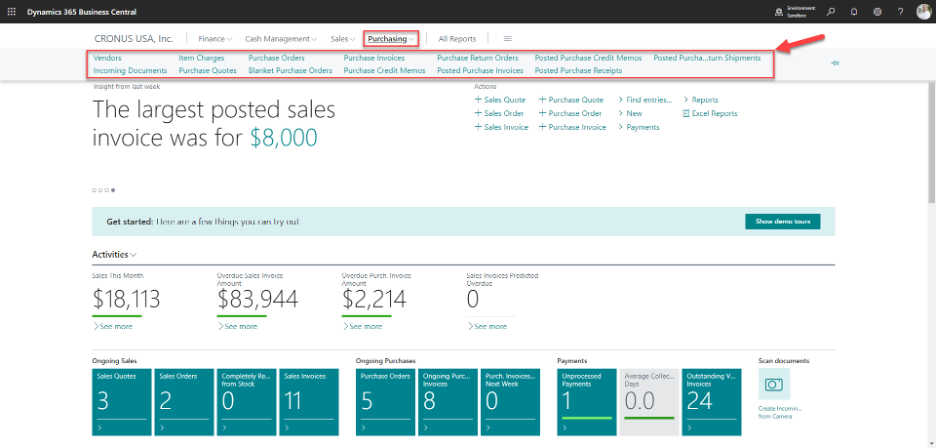The height and width of the screenshot is (448, 936).
Task: Select the fourth headline carousel dot
Action: [x=112, y=189]
